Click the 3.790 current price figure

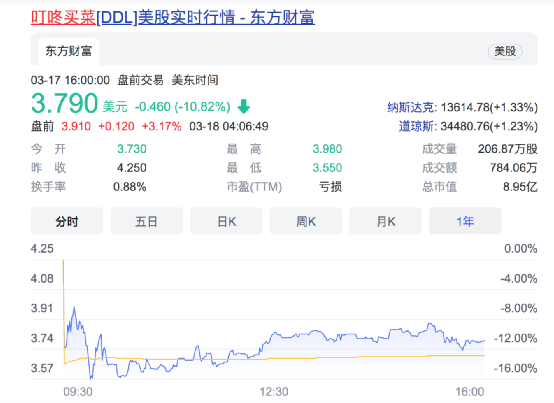pyautogui.click(x=64, y=103)
